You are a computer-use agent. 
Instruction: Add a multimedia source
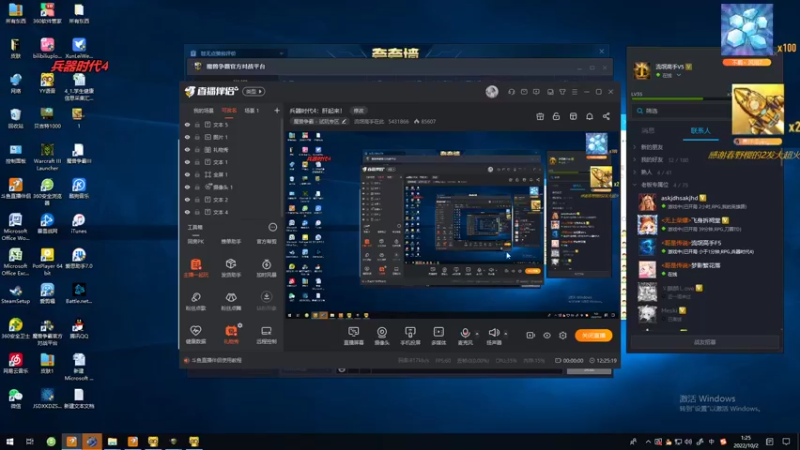click(x=438, y=336)
